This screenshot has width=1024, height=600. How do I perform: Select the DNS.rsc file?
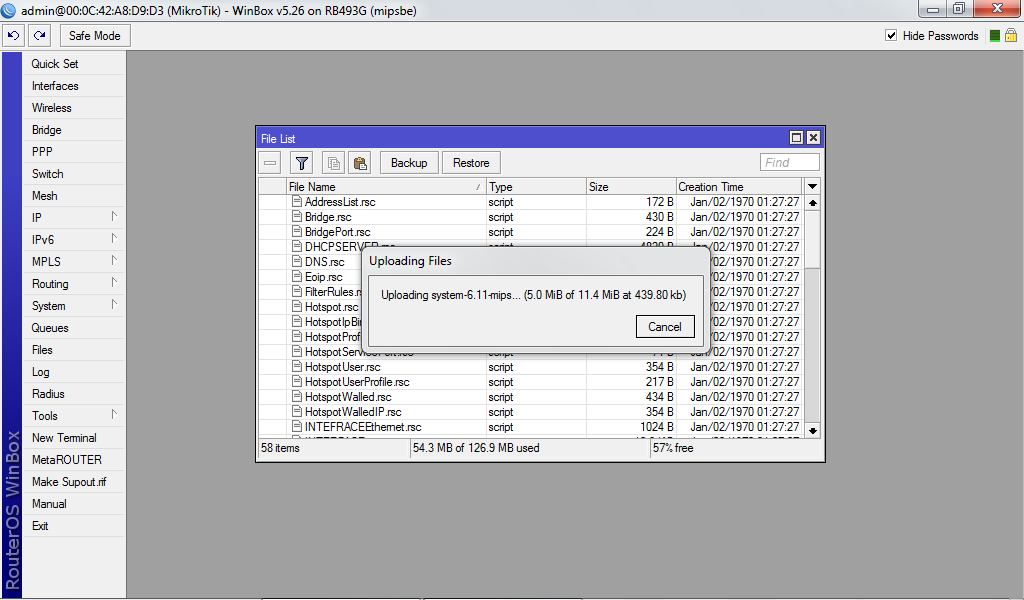pyautogui.click(x=325, y=262)
